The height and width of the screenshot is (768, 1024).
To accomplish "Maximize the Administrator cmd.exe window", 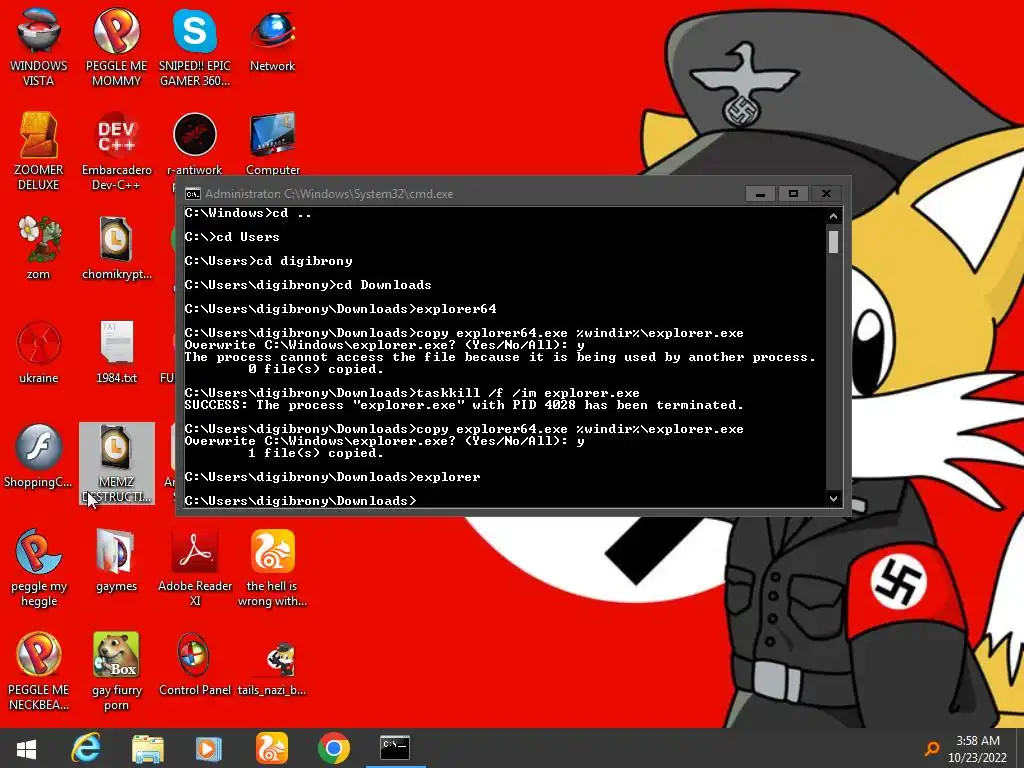I will [x=793, y=194].
